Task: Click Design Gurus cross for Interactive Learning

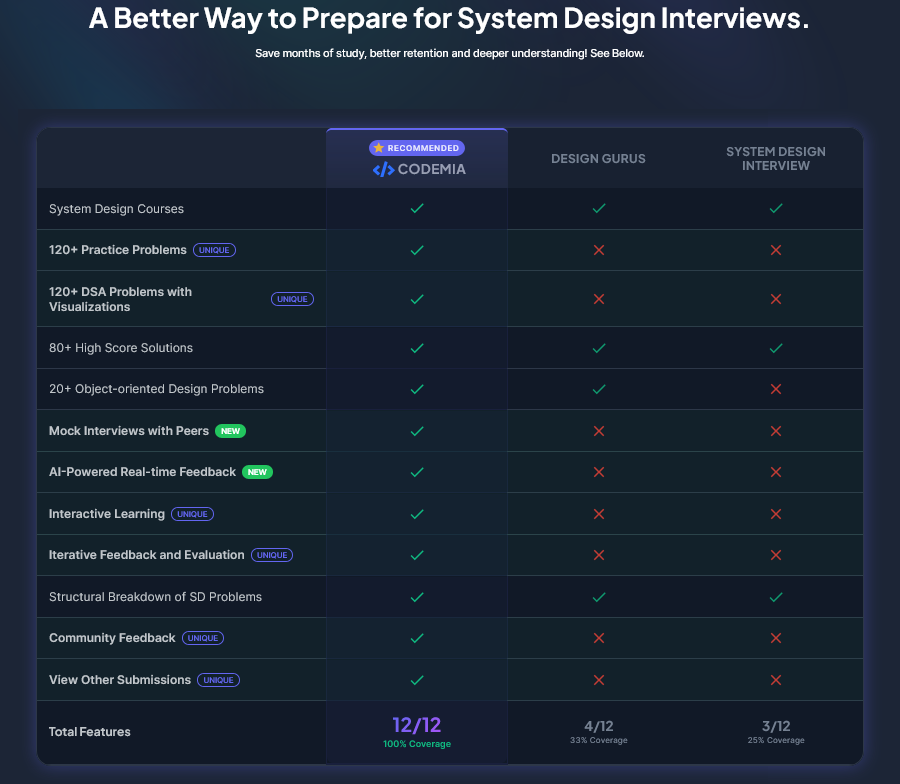Action: (599, 514)
